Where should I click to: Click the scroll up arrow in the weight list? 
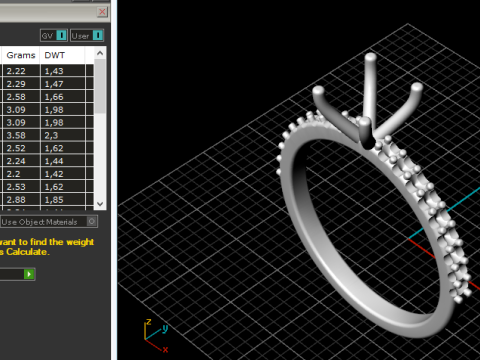click(100, 53)
